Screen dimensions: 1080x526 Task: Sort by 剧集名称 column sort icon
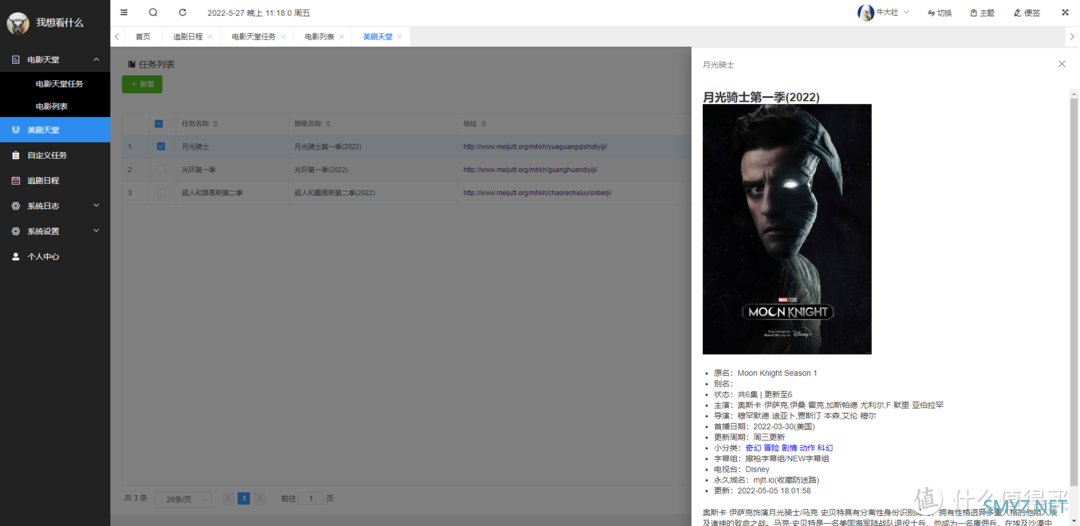328,124
